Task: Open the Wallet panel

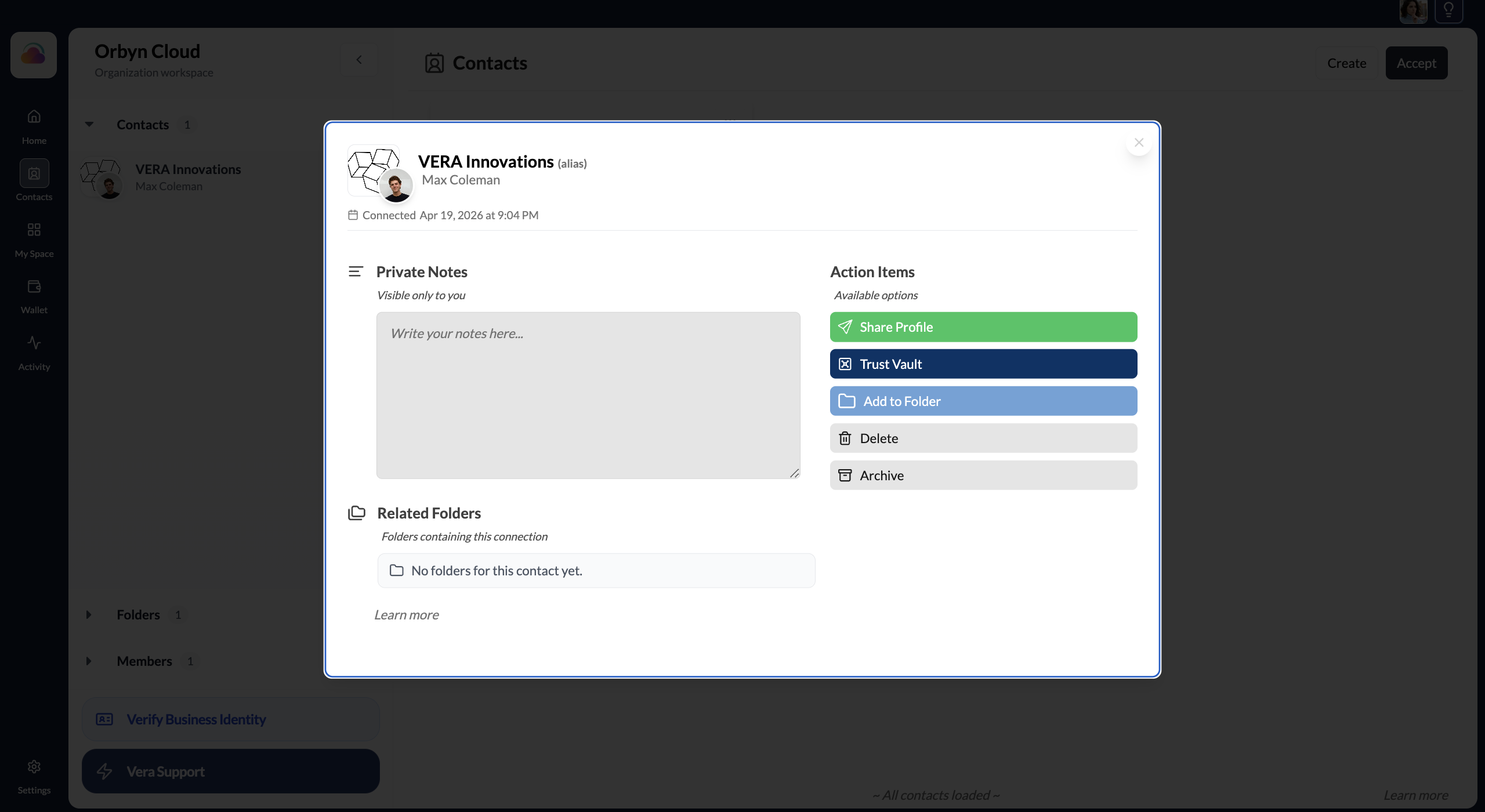Action: tap(33, 295)
